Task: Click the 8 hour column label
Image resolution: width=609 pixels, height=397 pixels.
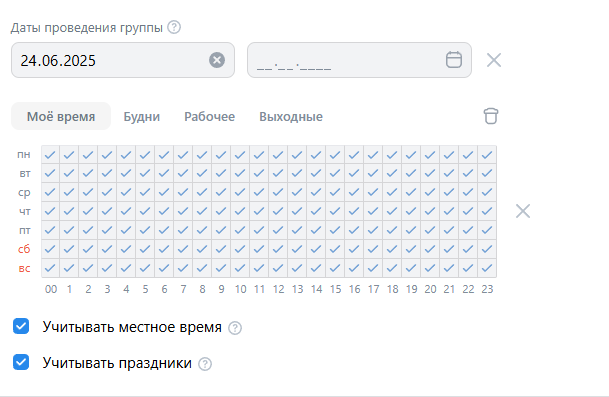Action: coord(202,289)
